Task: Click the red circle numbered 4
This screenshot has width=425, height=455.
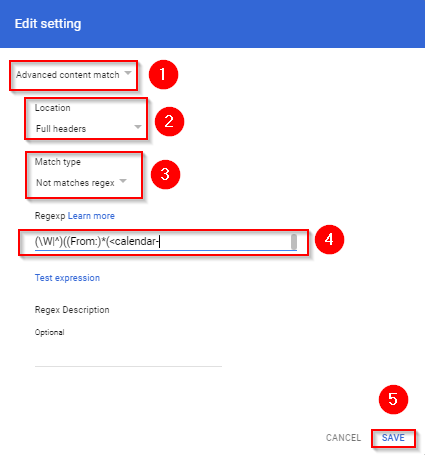Action: (329, 239)
